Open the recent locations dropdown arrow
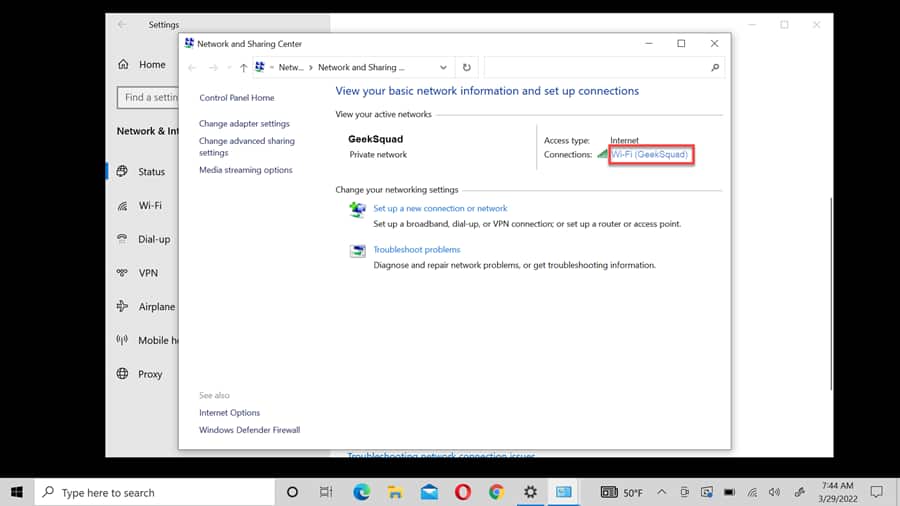The height and width of the screenshot is (506, 900). (x=228, y=68)
